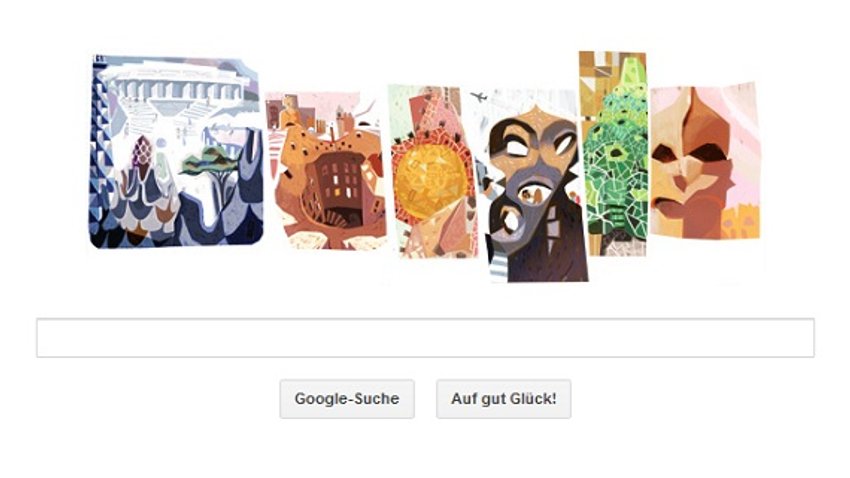This screenshot has height=478, width=850.
Task: Click the Auf gut Glück! button
Action: 504,399
